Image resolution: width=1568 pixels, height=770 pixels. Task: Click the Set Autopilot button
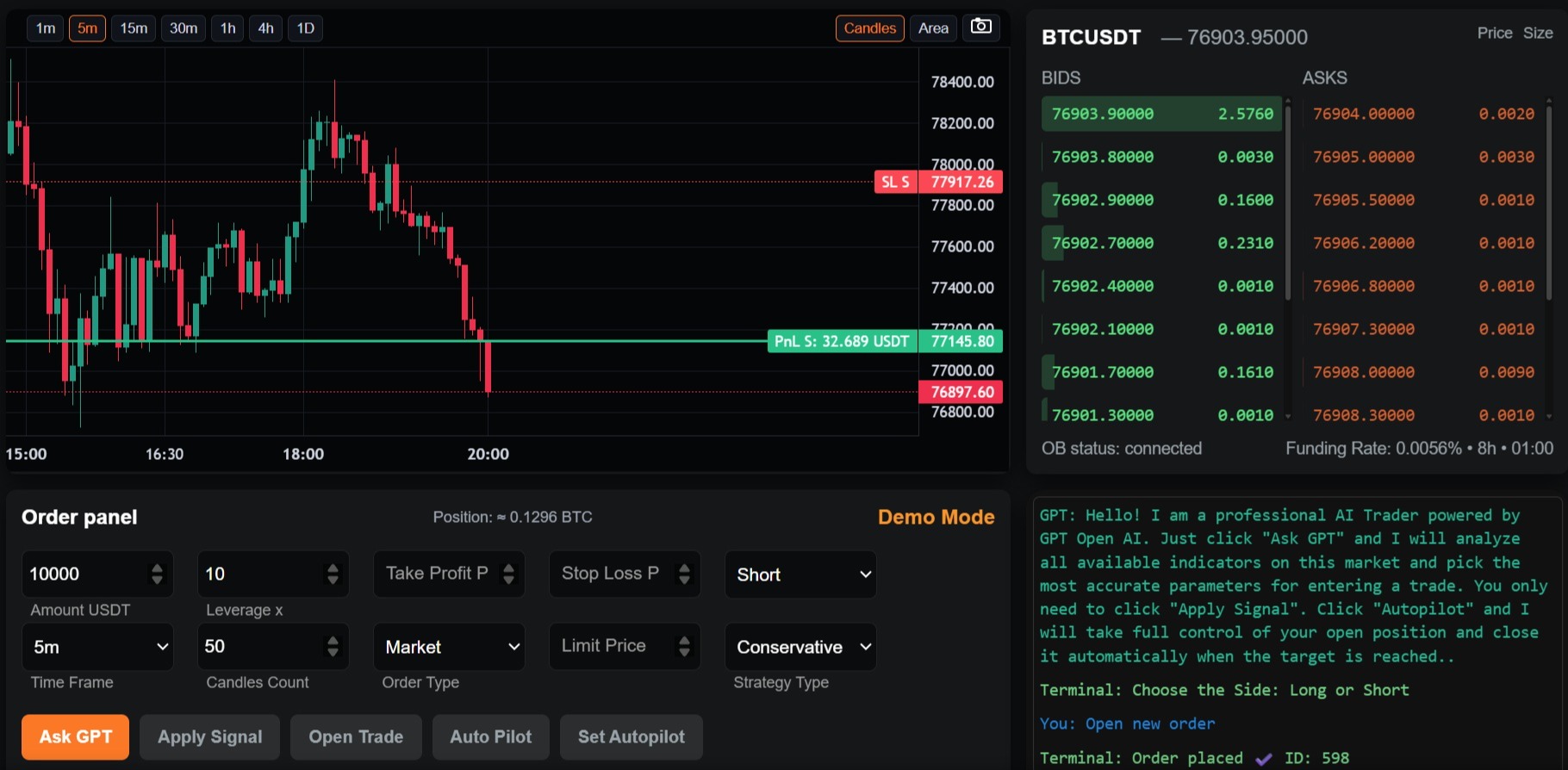tap(631, 736)
